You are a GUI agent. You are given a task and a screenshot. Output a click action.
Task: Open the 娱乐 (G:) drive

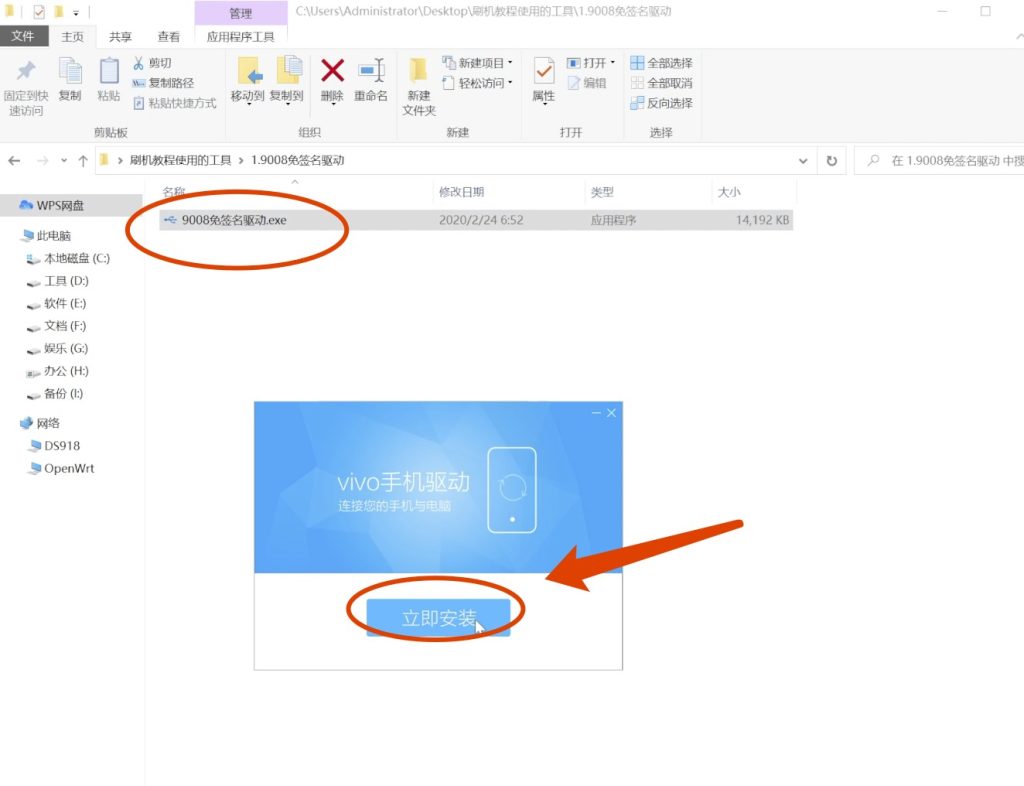coord(66,349)
